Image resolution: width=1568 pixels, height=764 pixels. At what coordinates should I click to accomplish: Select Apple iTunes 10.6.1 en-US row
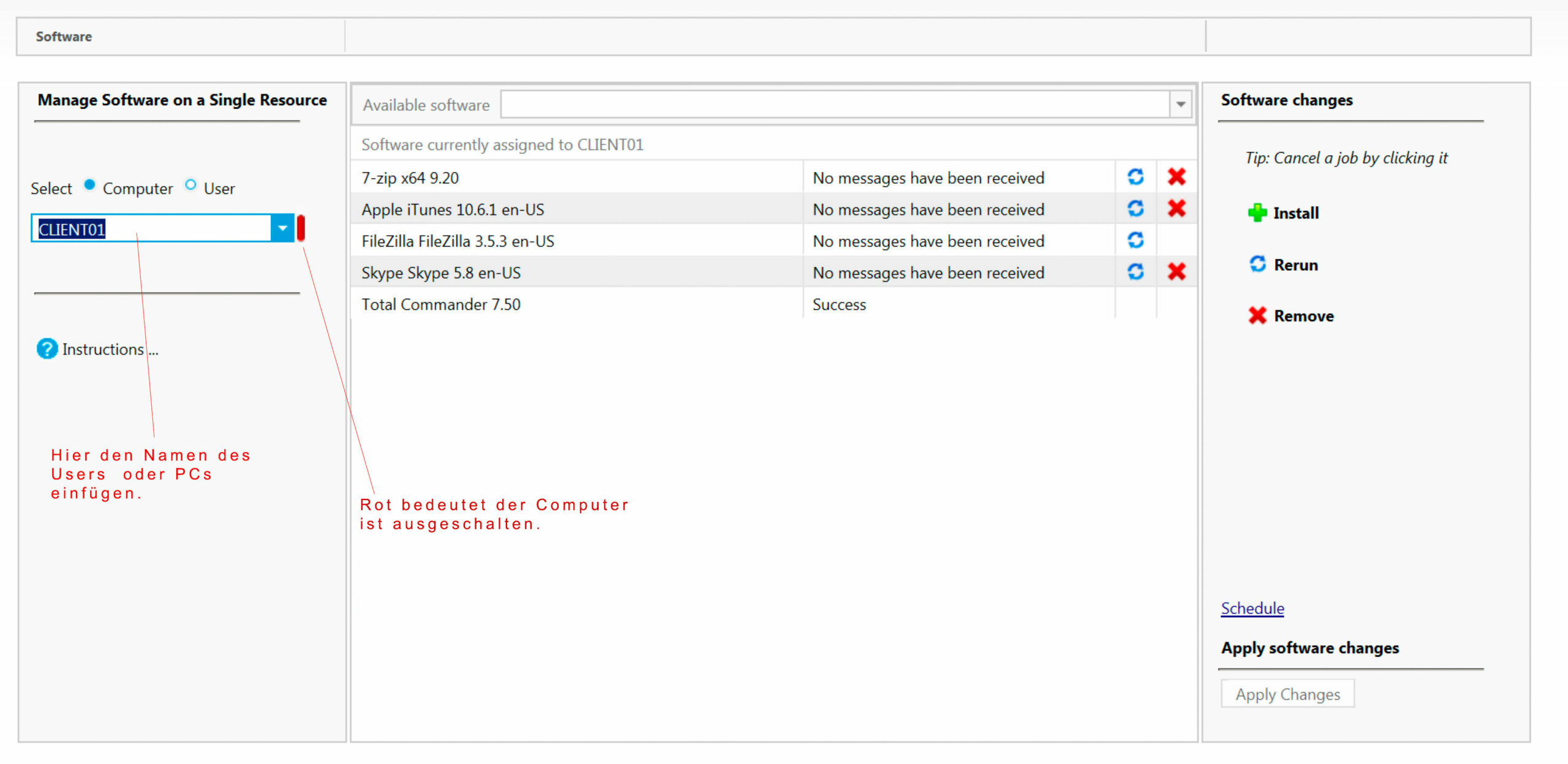point(774,209)
